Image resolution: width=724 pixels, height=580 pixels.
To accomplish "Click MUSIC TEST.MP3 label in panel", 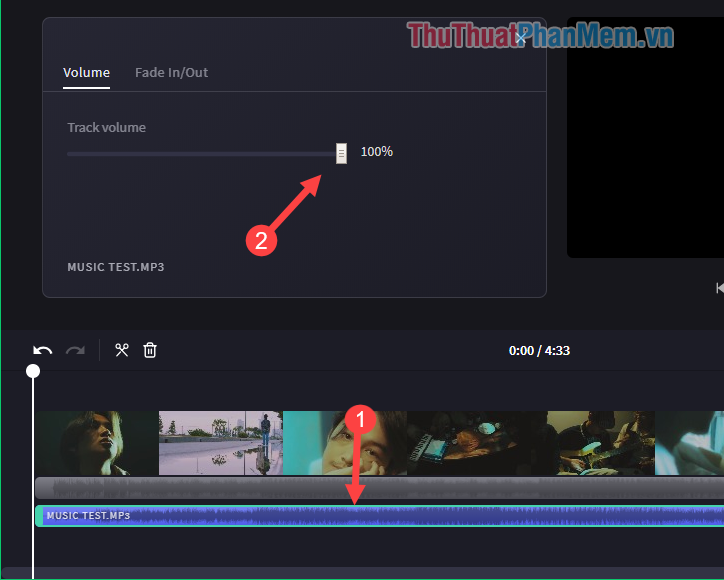I will pos(116,267).
